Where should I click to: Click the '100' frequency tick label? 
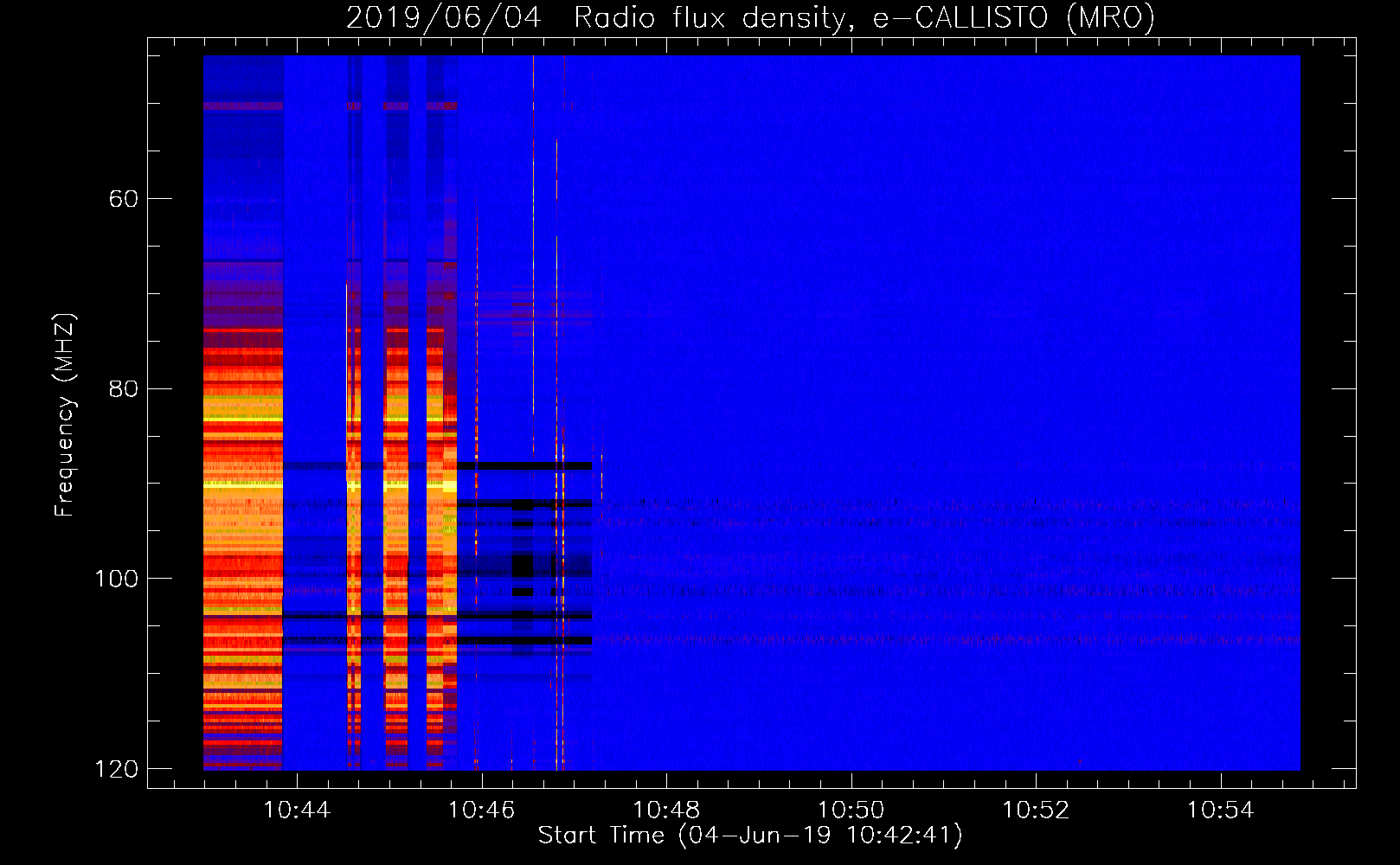116,579
